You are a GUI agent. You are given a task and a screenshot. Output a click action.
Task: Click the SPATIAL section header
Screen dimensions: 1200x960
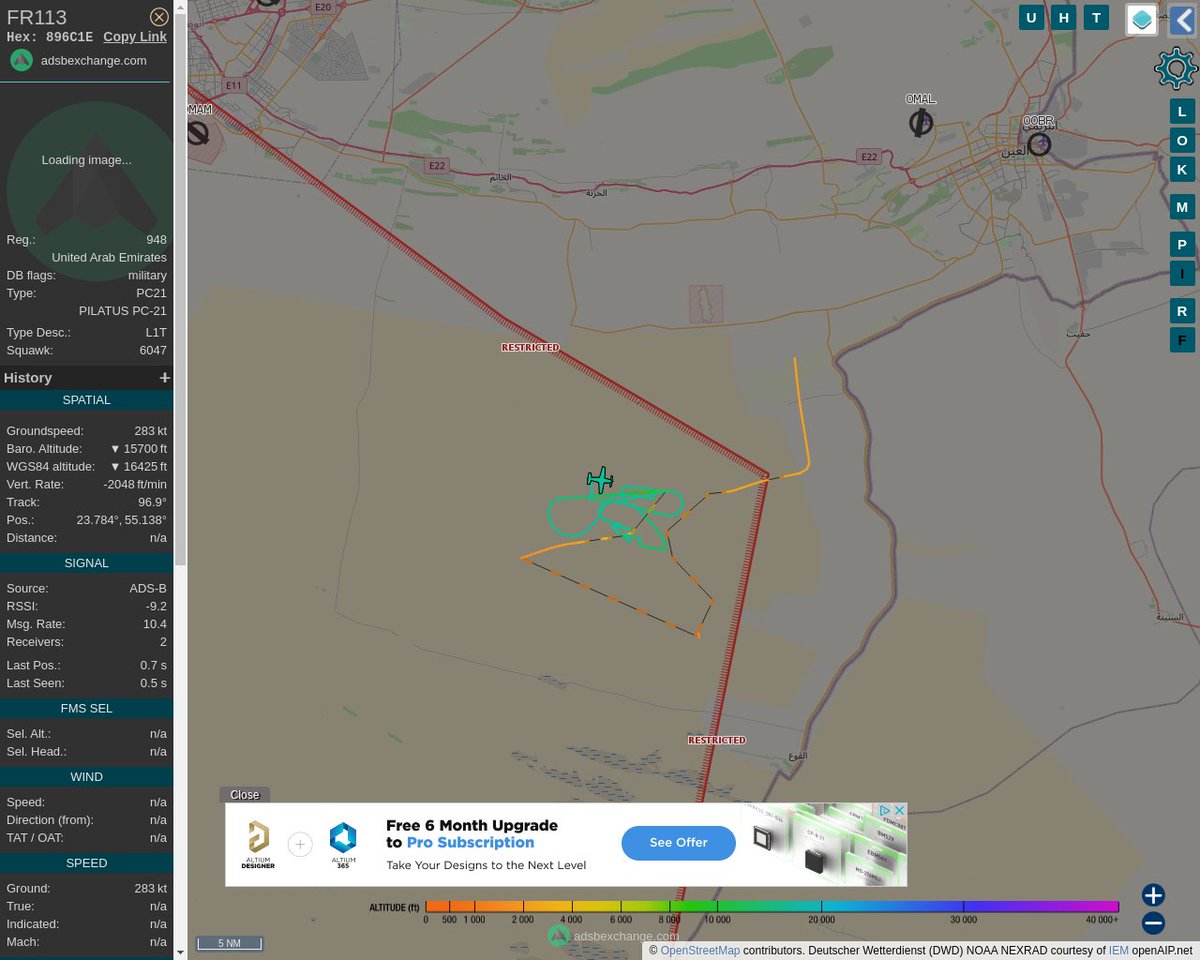86,400
